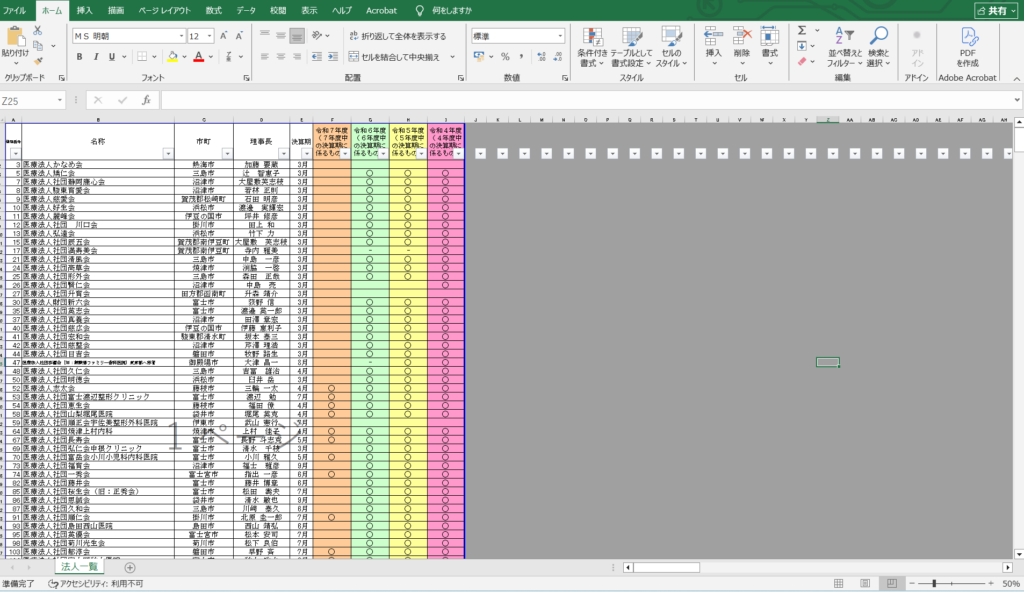The width and height of the screenshot is (1024, 592).
Task: Click the 共有 share button
Action: coord(994,9)
